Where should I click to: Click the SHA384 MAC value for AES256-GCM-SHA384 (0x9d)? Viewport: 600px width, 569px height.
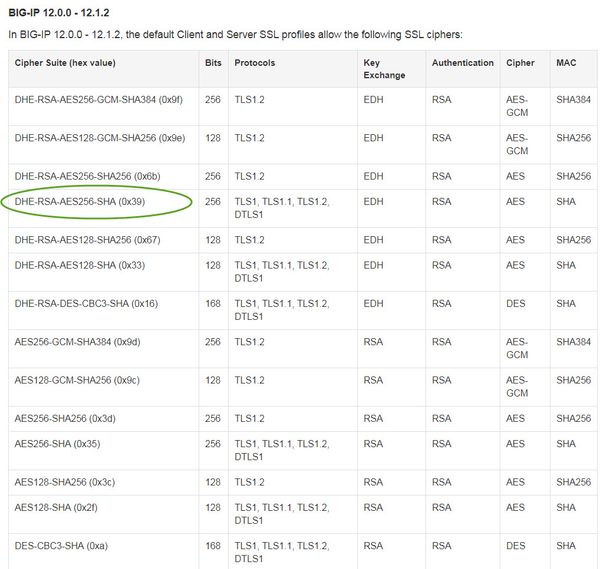[x=574, y=342]
